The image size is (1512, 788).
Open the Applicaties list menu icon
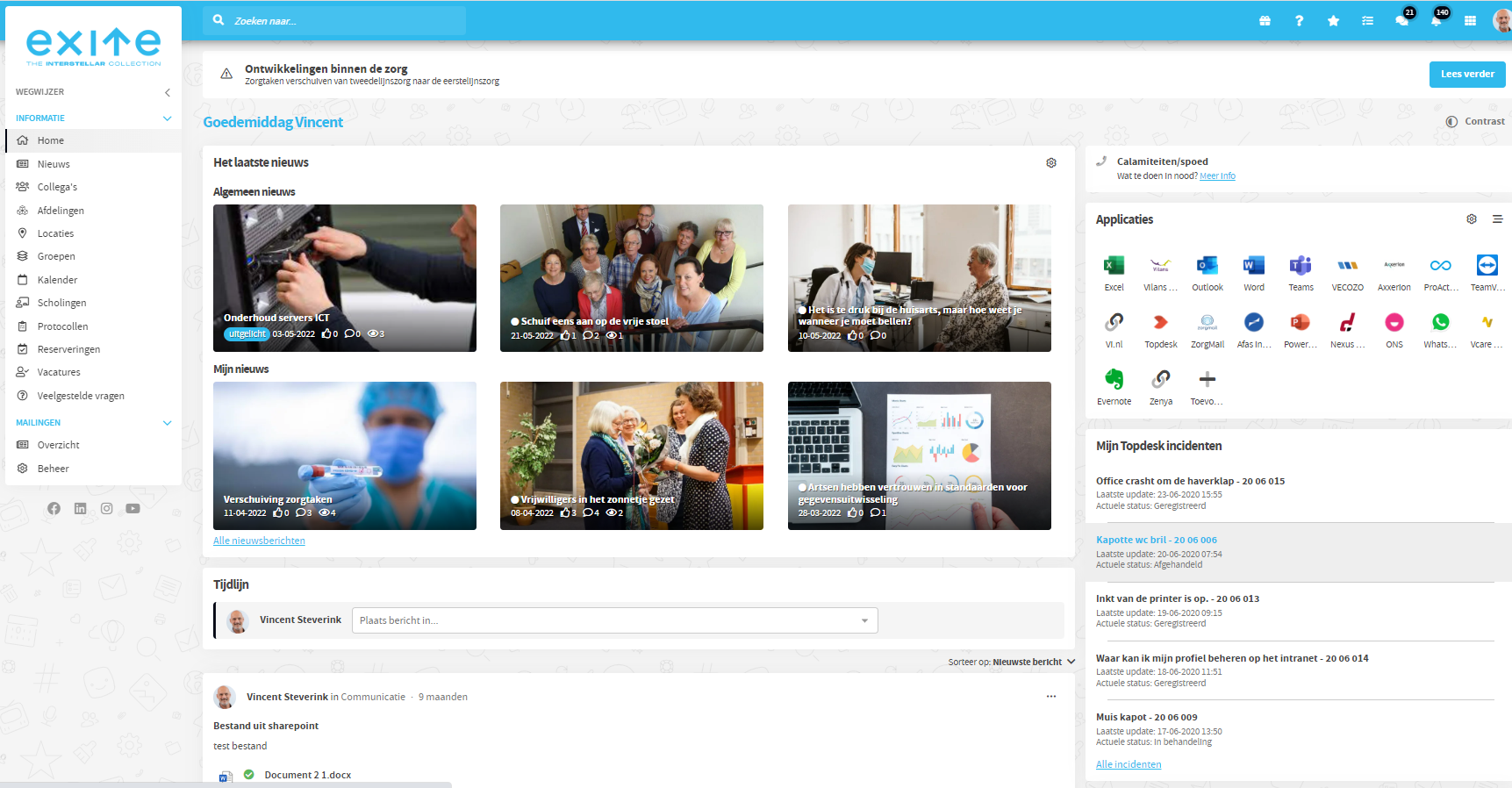[x=1497, y=219]
